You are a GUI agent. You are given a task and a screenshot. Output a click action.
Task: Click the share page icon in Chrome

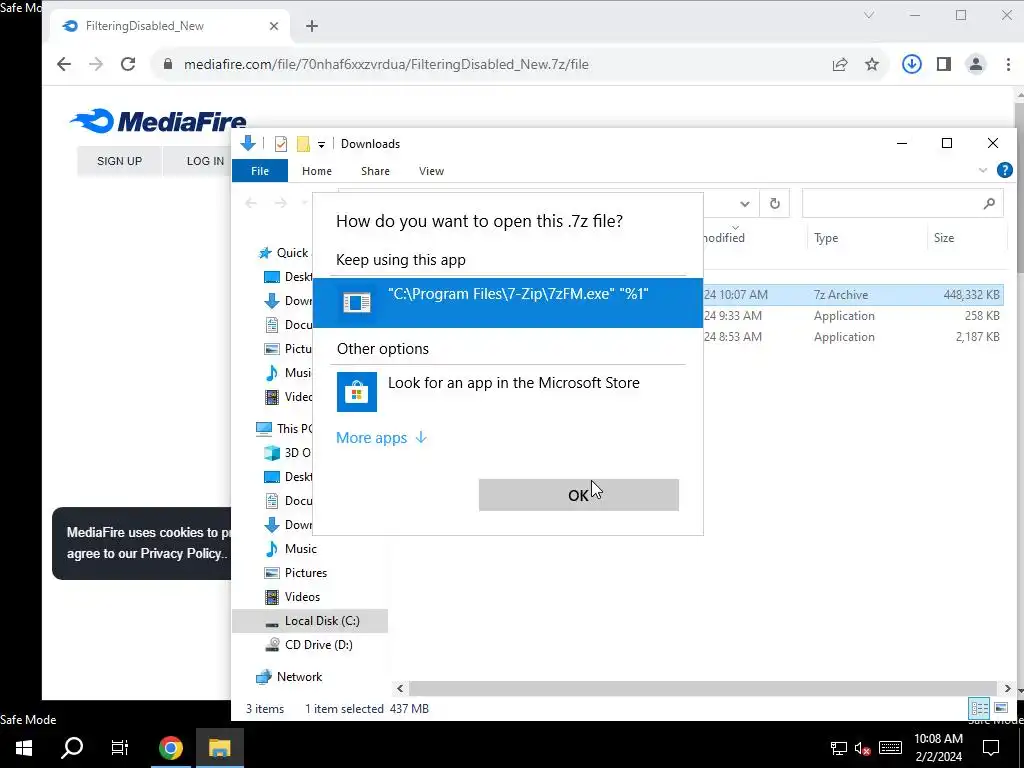[x=840, y=64]
